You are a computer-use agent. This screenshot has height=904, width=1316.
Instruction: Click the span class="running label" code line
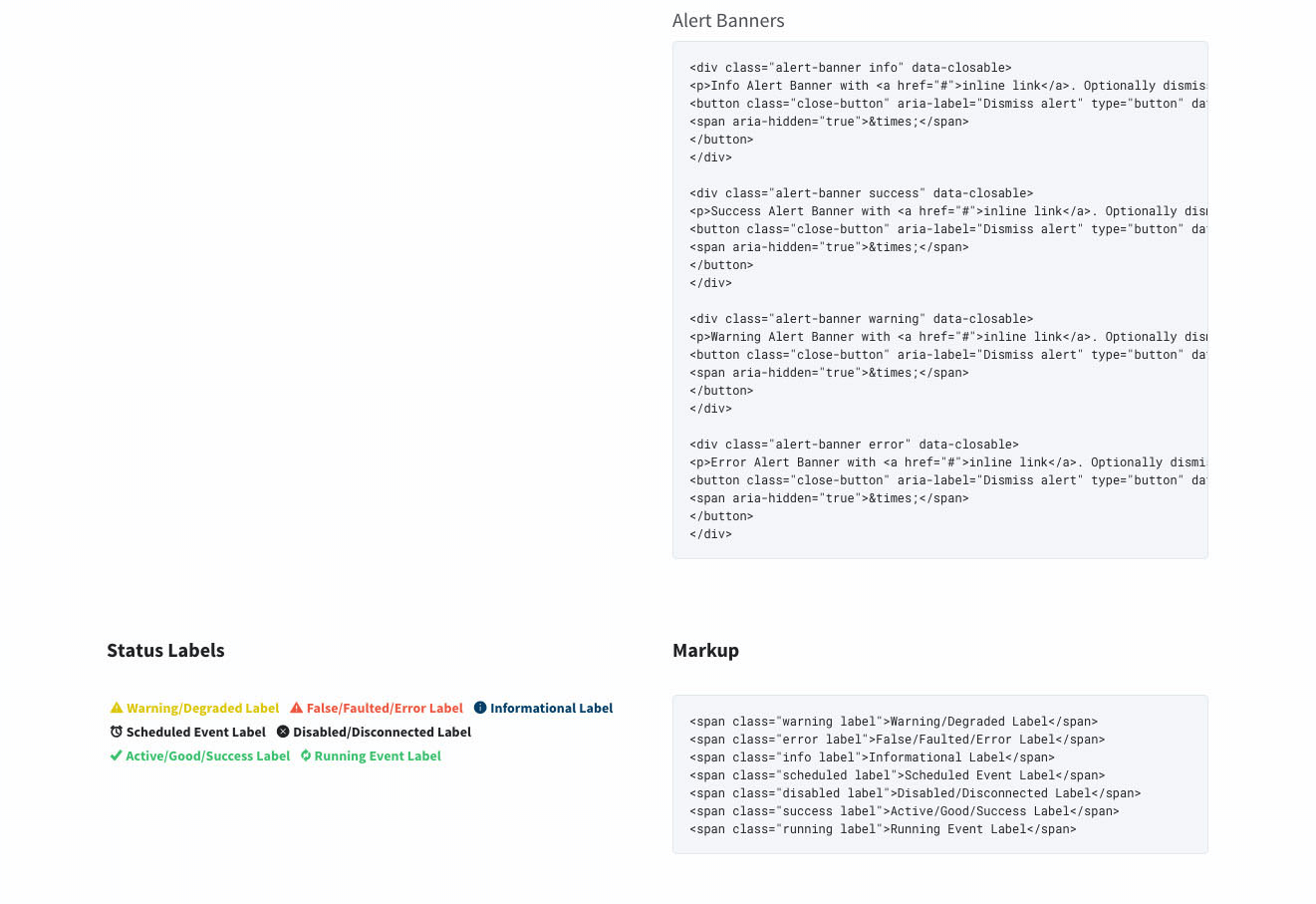pos(883,829)
